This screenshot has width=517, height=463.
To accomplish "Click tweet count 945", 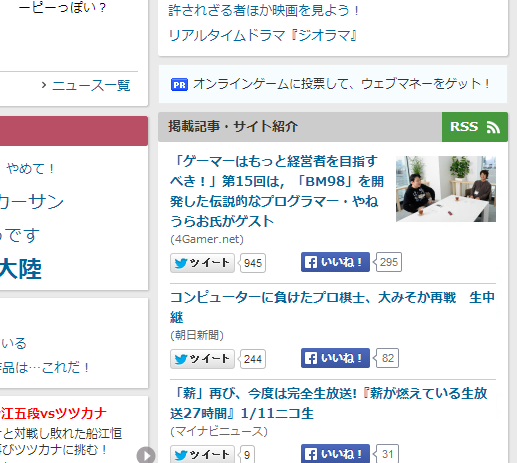I will point(253,263).
